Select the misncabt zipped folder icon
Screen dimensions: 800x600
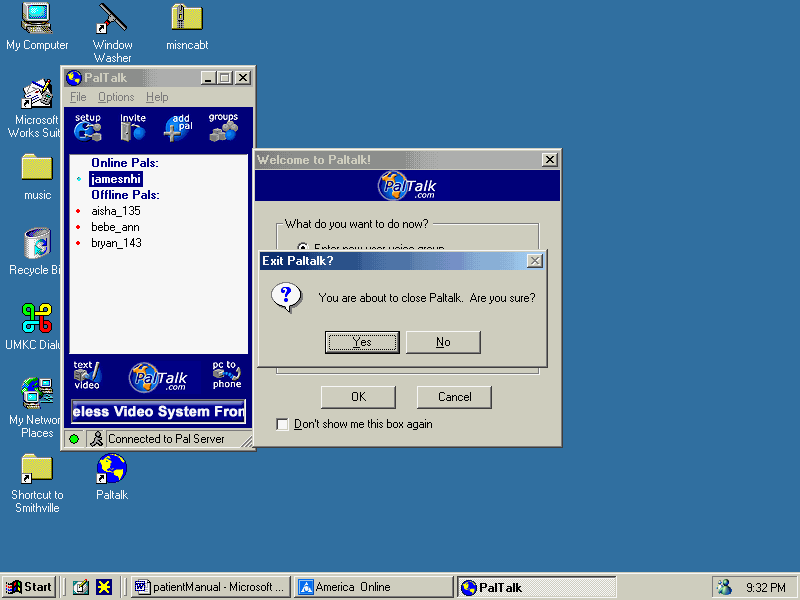click(187, 27)
